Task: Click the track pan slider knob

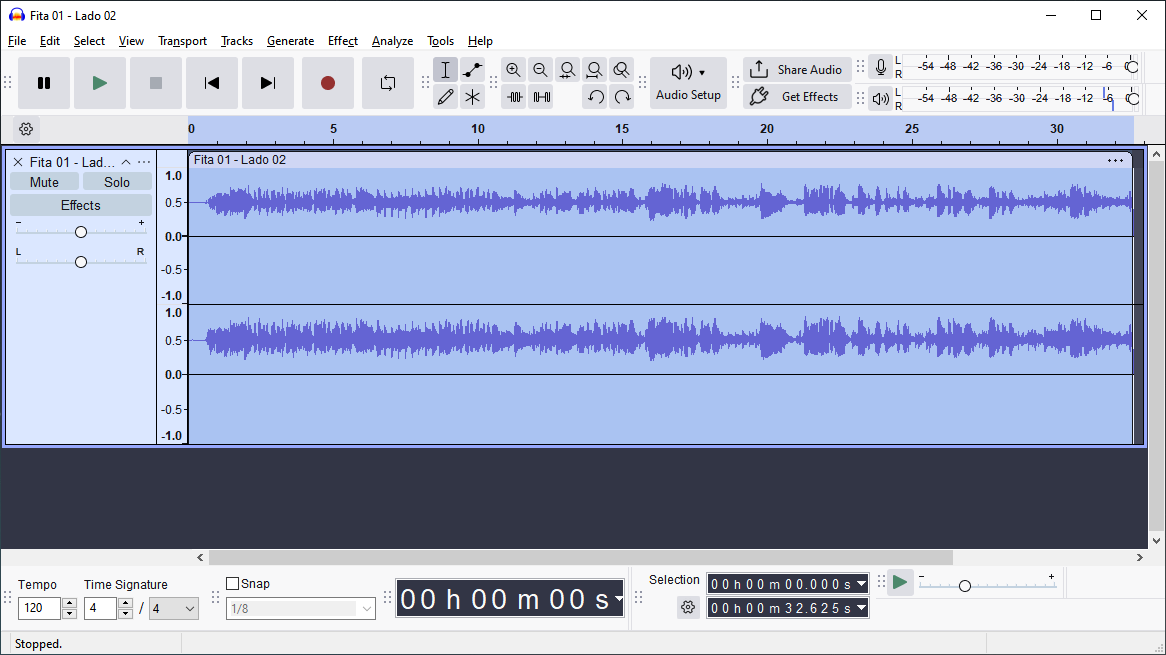Action: click(x=81, y=262)
